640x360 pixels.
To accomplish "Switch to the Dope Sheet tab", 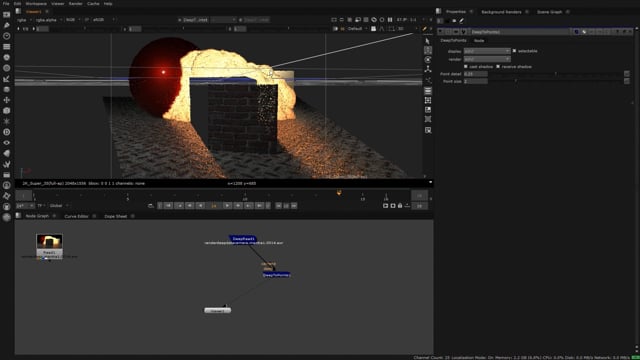I will click(x=116, y=216).
